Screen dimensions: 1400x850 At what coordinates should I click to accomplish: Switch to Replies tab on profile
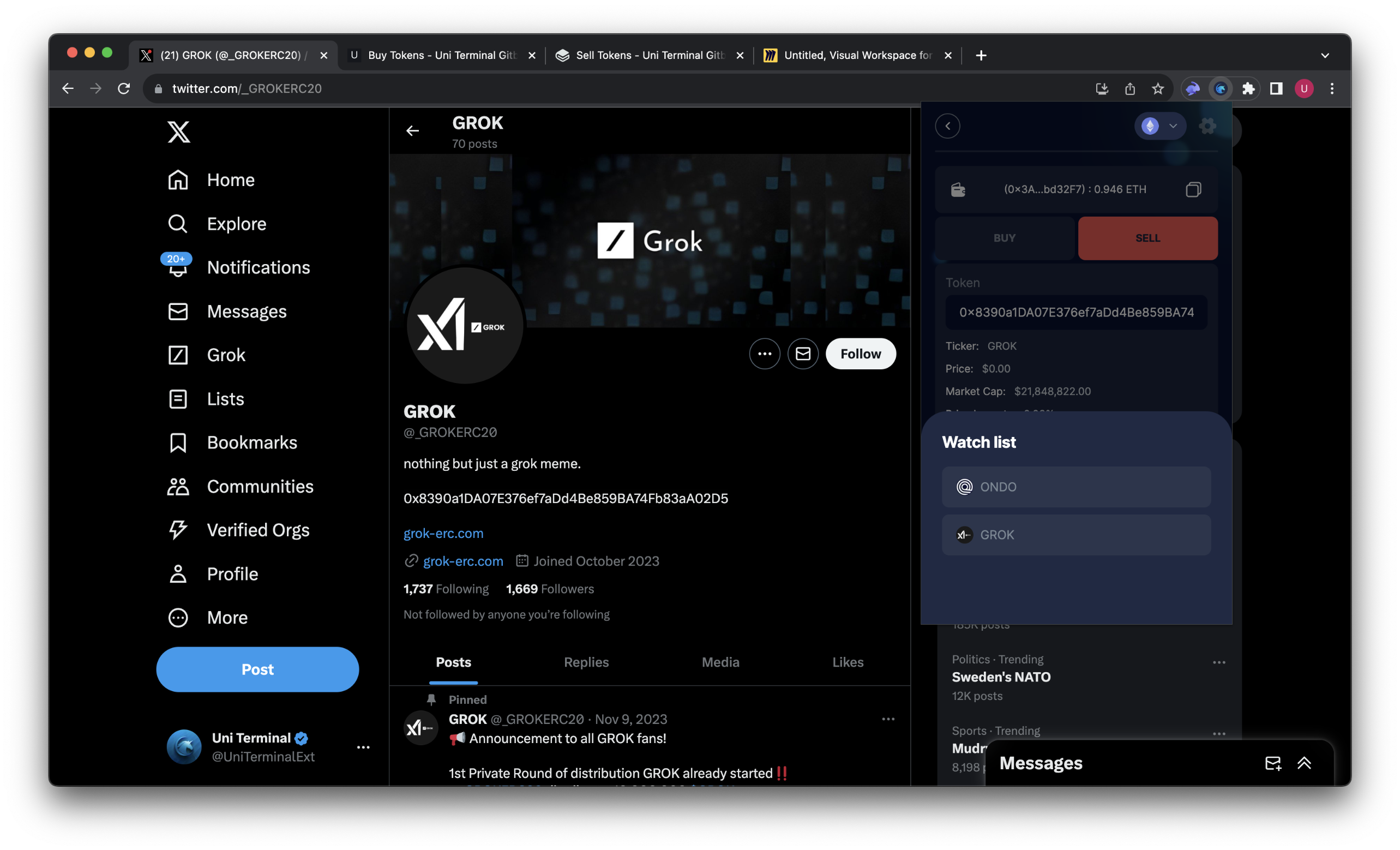pos(586,662)
